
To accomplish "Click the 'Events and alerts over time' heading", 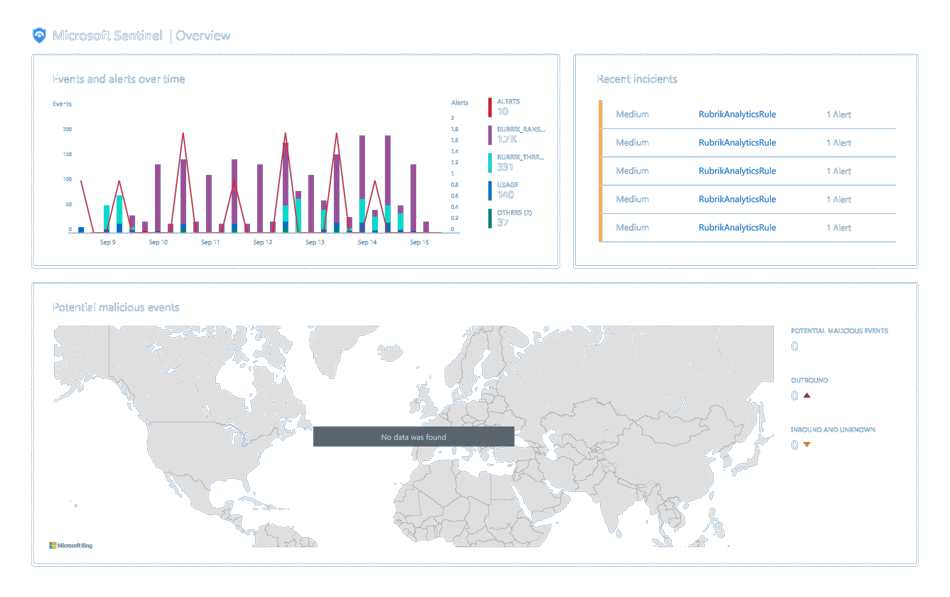I will pos(119,79).
